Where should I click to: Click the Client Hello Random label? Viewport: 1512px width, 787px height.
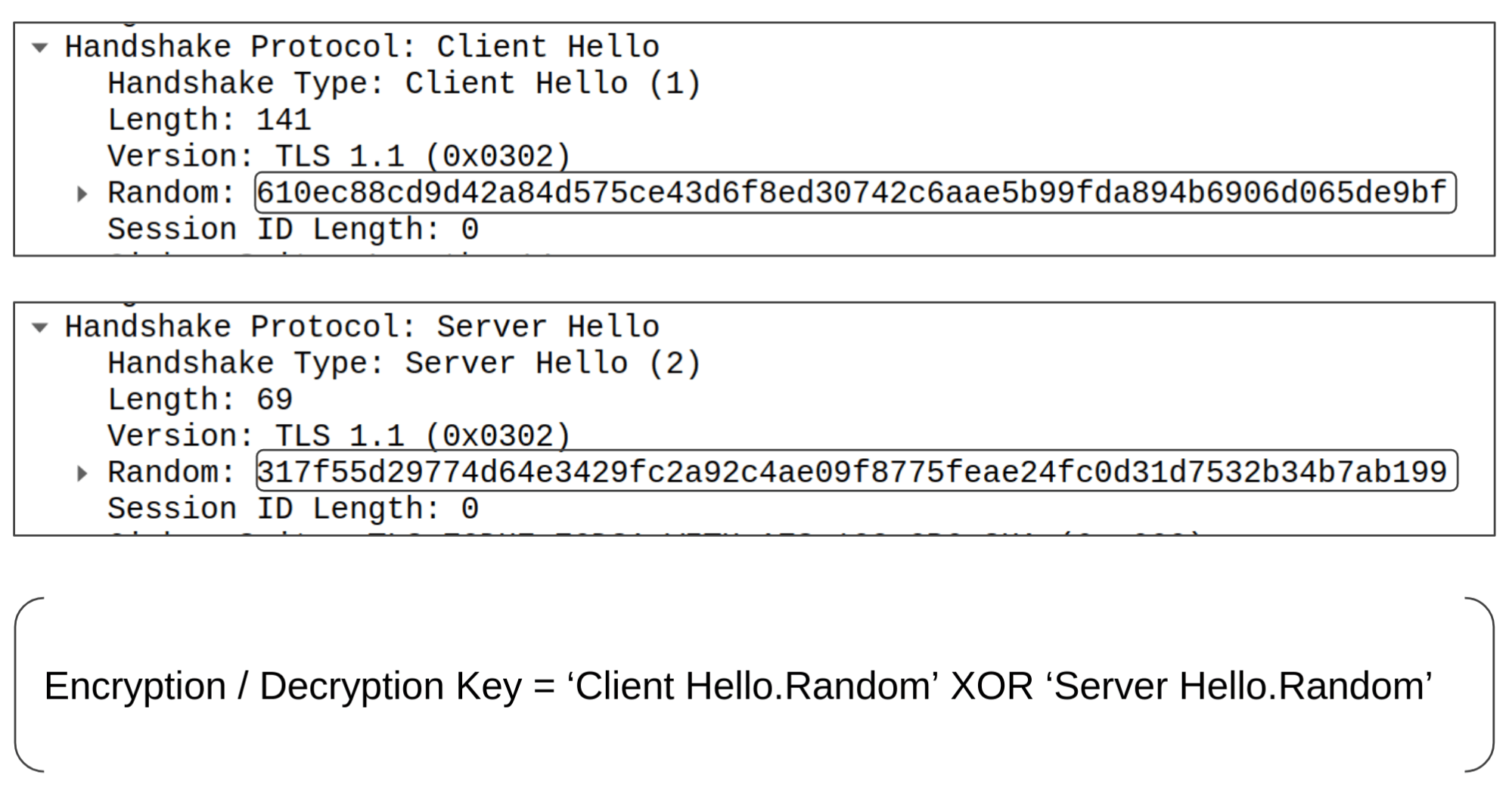pos(172,193)
